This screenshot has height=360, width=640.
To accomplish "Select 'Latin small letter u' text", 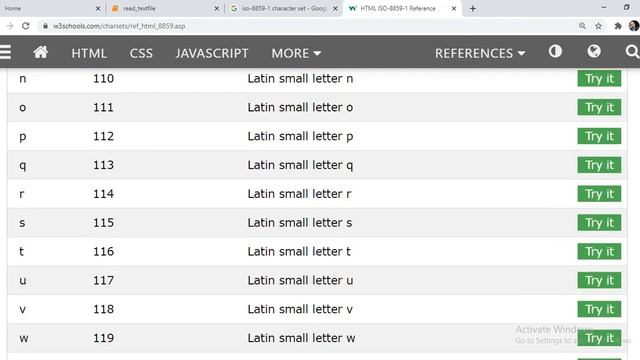I will click(300, 280).
